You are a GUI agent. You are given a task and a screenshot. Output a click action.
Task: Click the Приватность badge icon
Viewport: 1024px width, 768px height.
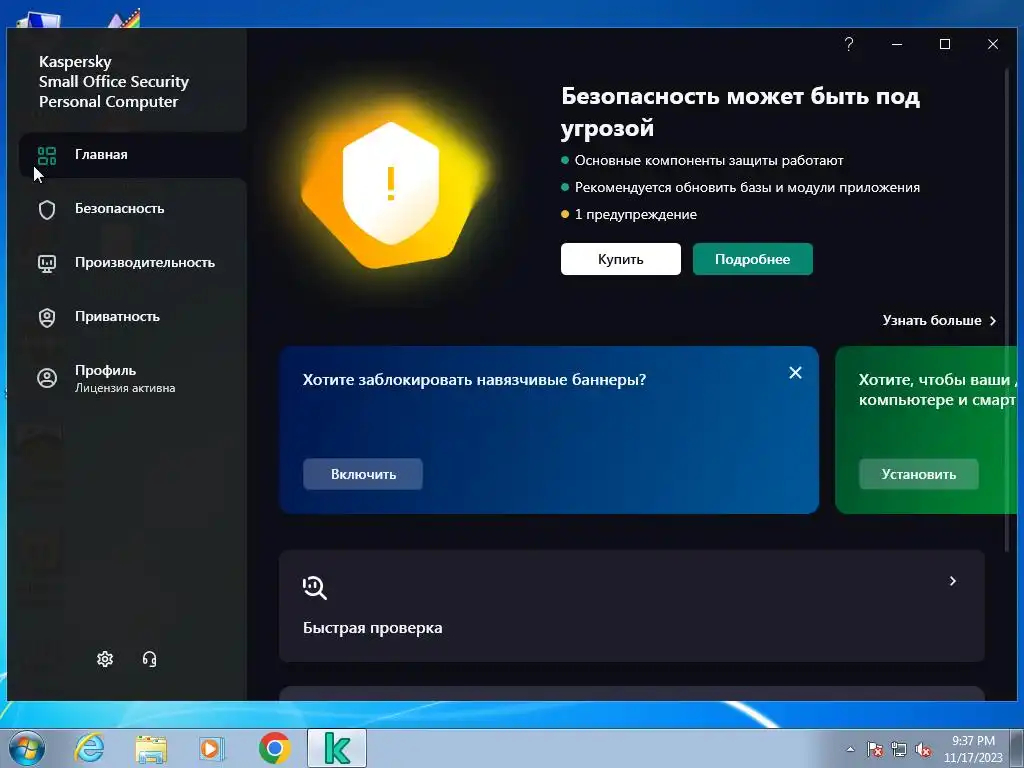coord(47,318)
